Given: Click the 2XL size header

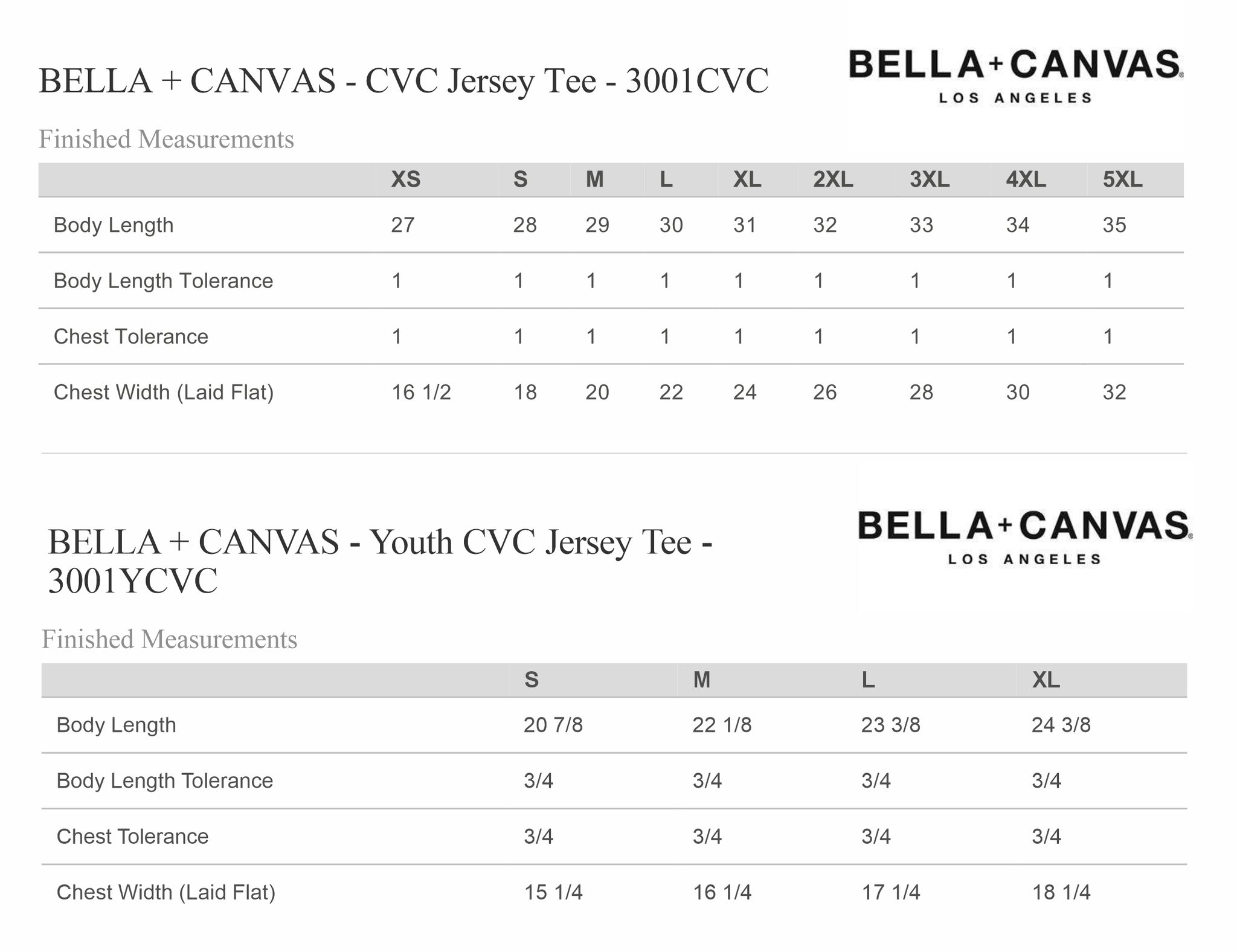Looking at the screenshot, I should click(833, 179).
